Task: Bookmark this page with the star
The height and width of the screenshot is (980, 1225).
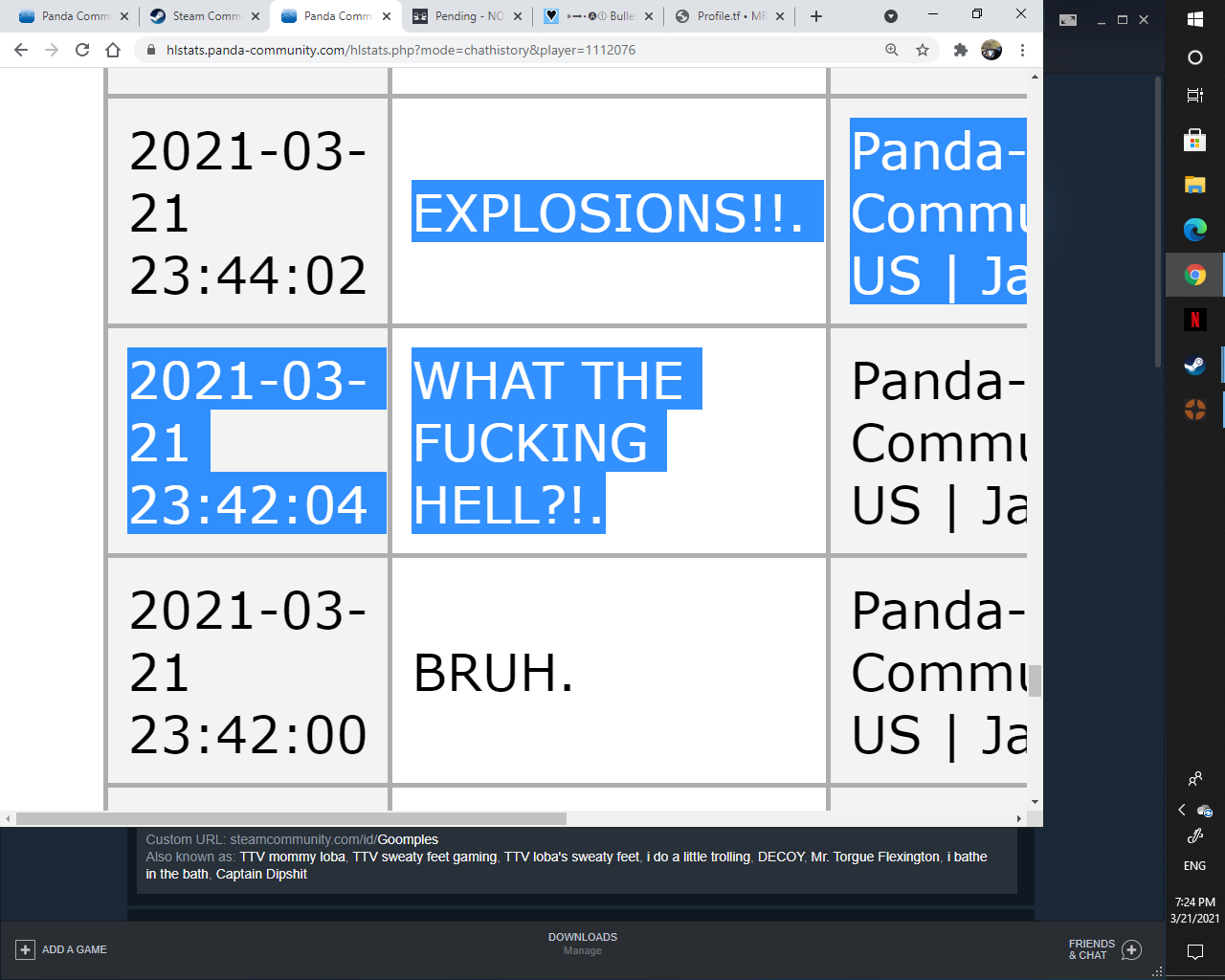Action: (x=923, y=50)
